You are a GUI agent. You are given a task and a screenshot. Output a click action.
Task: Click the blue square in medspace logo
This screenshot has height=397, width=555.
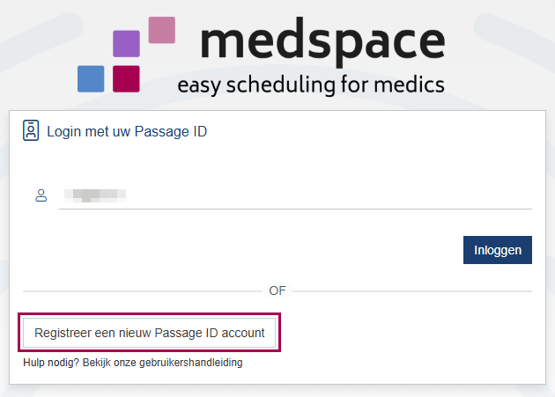tap(91, 79)
